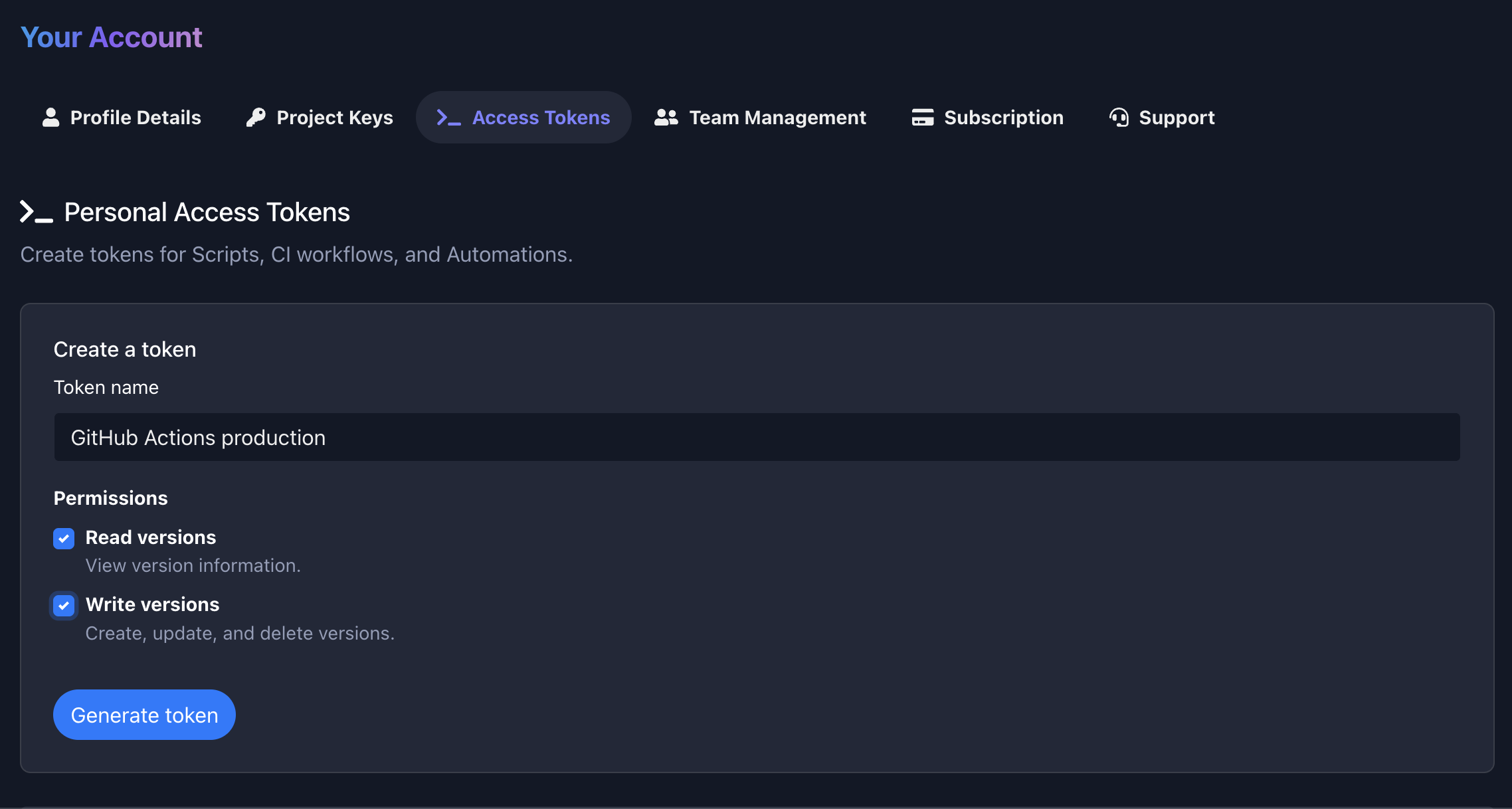Viewport: 1512px width, 809px height.
Task: Click the Project Keys key icon
Action: [256, 118]
